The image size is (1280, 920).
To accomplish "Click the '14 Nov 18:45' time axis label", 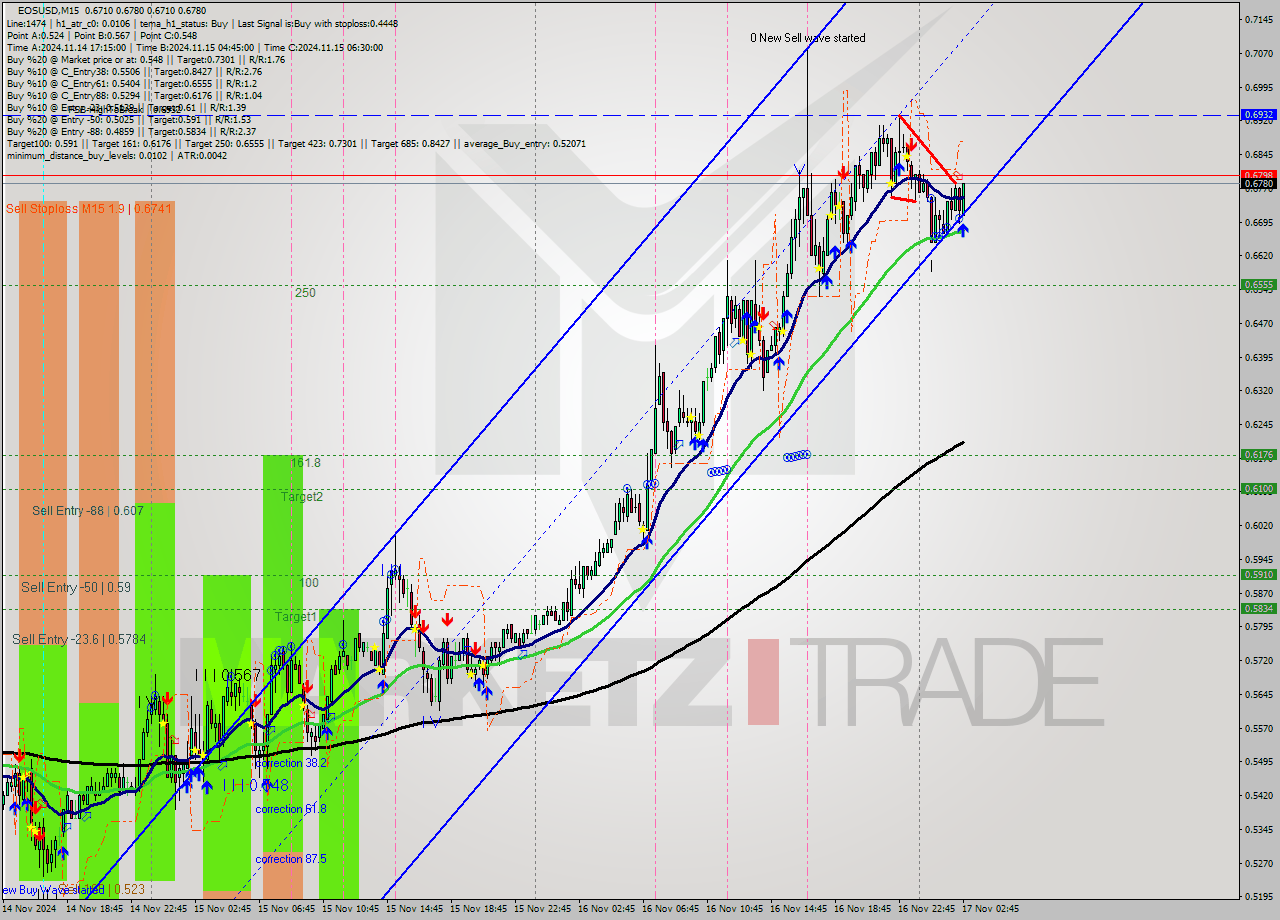I will tap(95, 909).
